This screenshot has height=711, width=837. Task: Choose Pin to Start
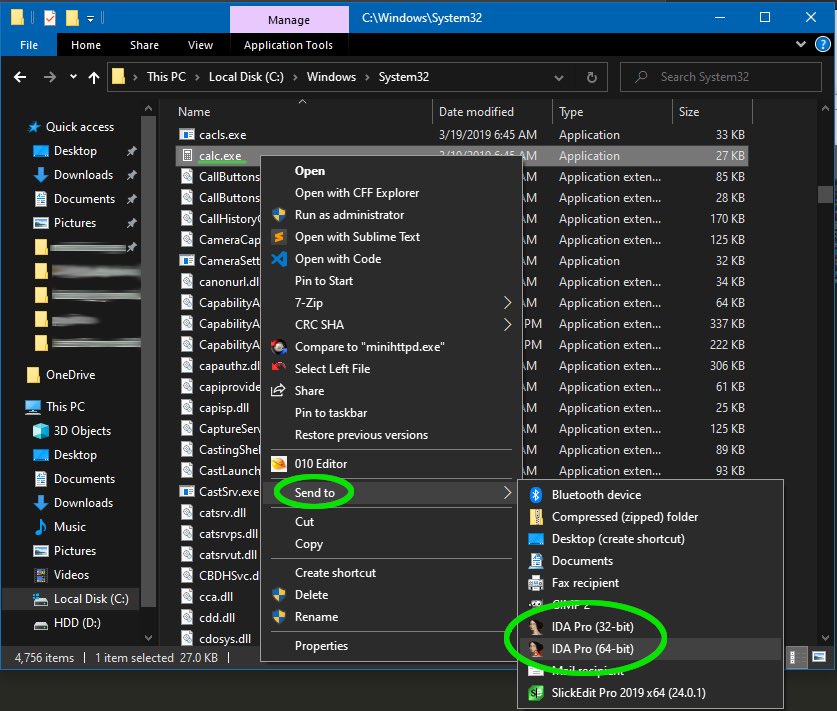324,281
